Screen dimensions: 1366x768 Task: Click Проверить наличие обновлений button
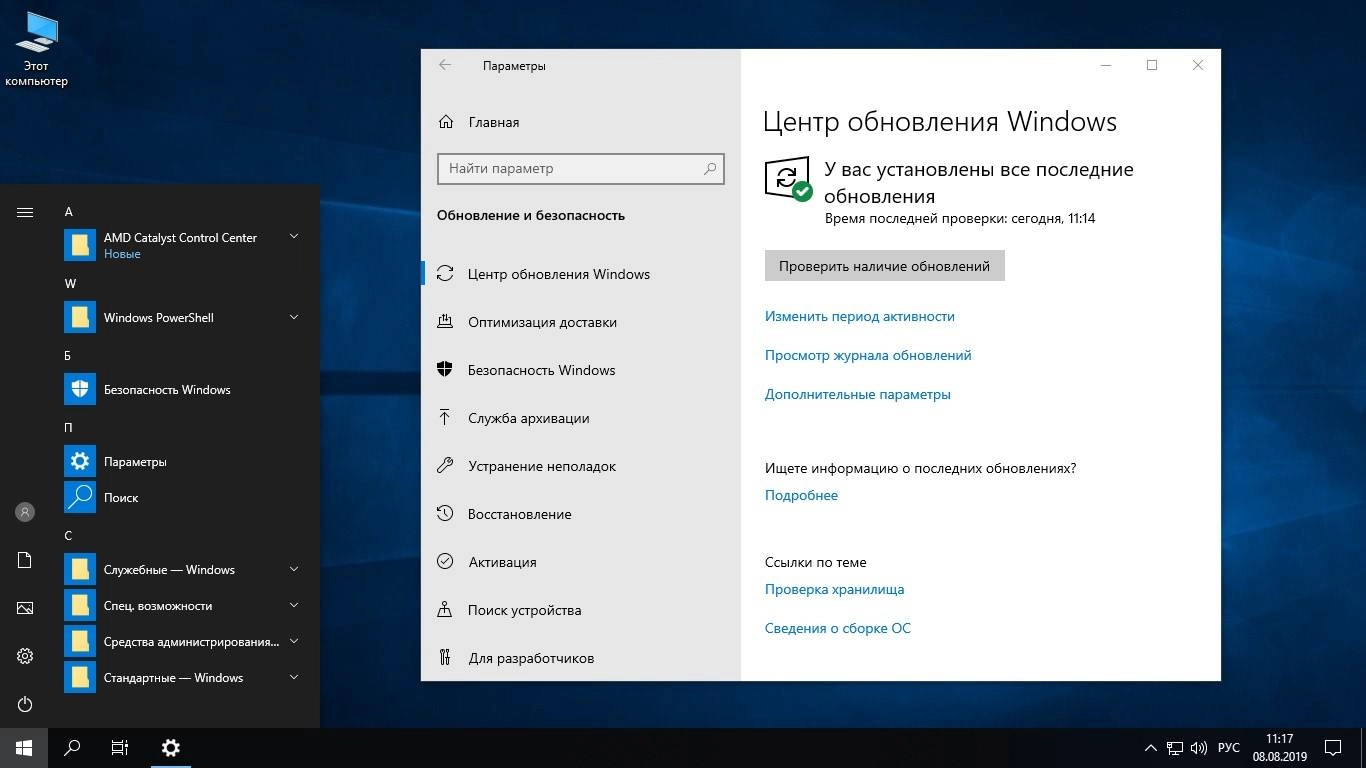[x=884, y=266]
